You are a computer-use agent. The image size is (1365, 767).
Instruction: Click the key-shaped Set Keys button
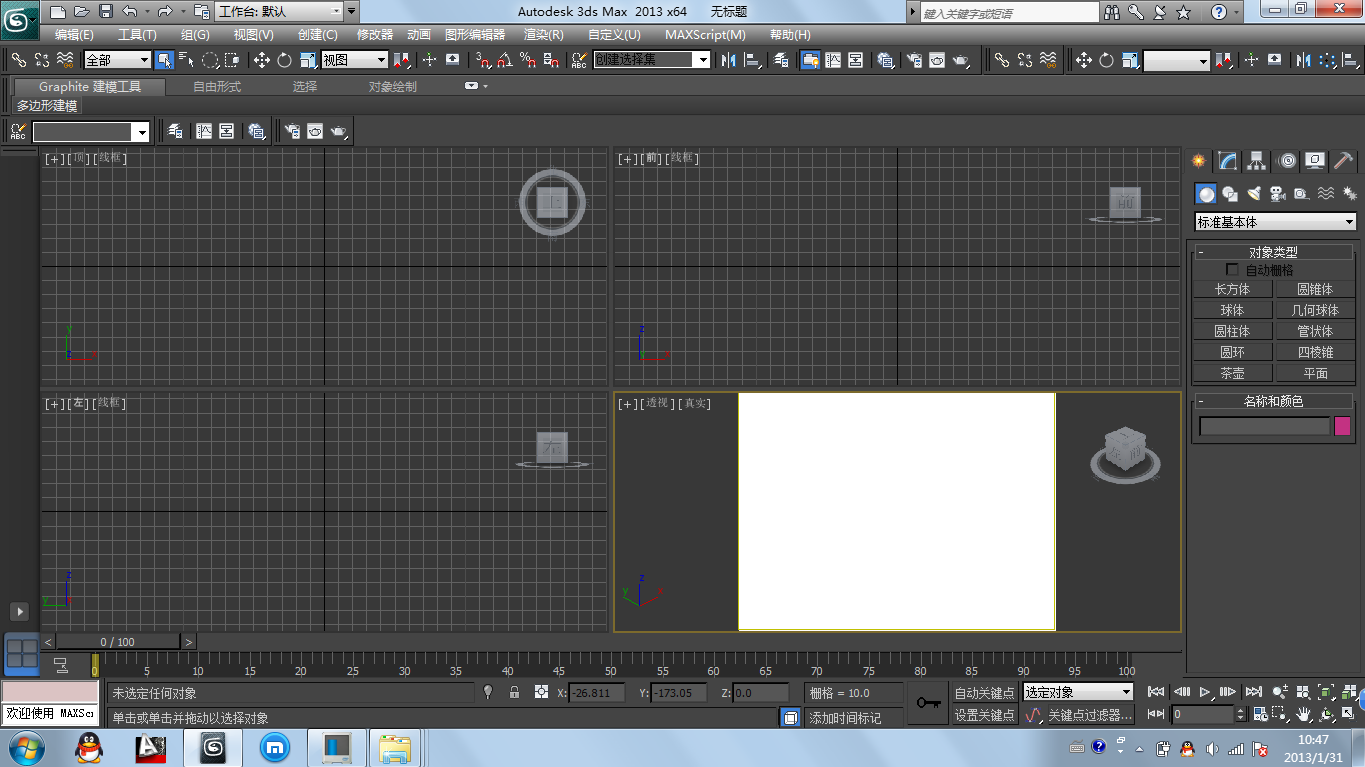(x=928, y=704)
